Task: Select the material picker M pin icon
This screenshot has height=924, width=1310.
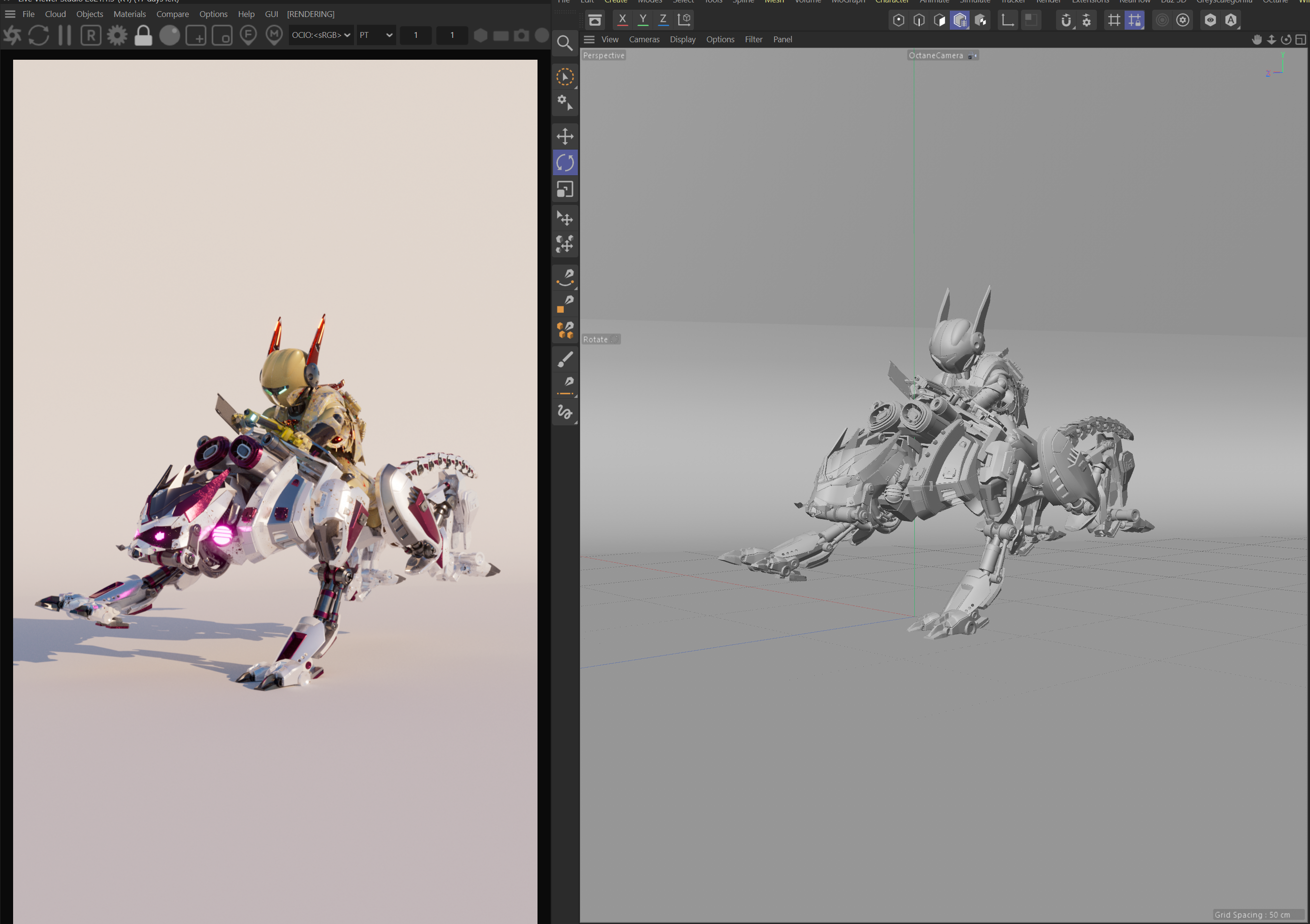Action: (x=274, y=35)
